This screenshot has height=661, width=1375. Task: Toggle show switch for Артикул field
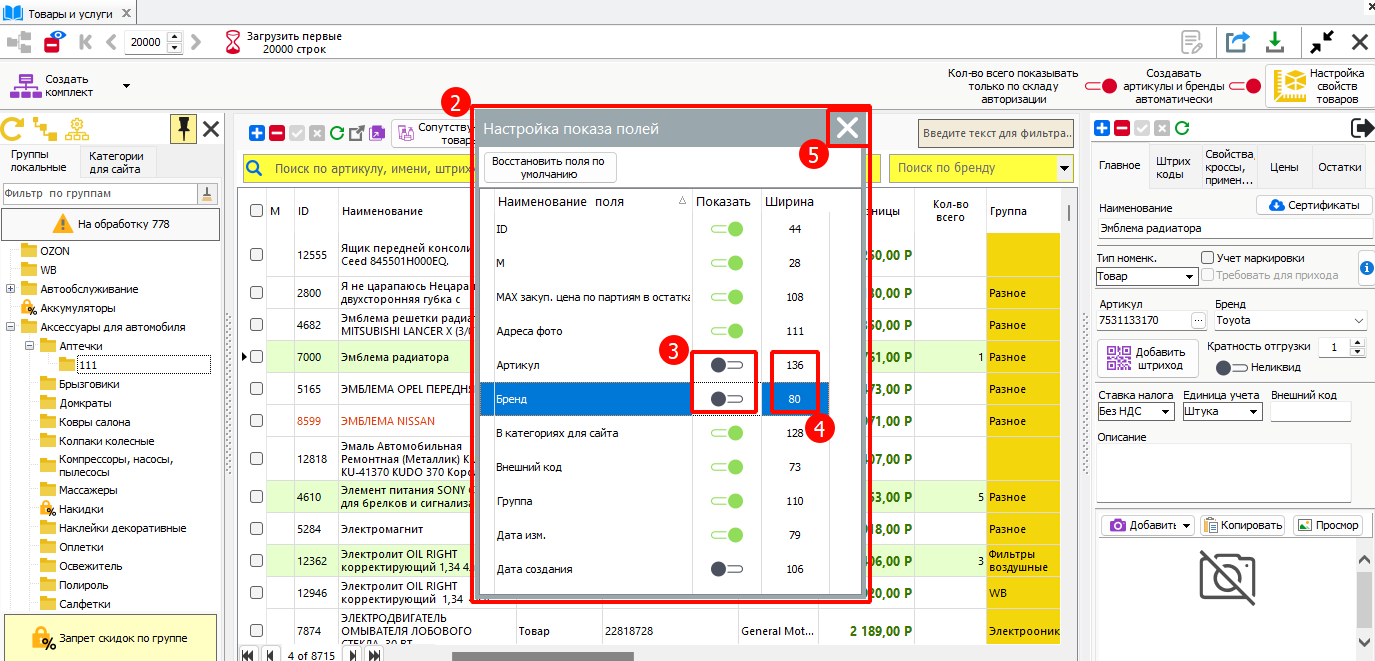[x=727, y=366]
